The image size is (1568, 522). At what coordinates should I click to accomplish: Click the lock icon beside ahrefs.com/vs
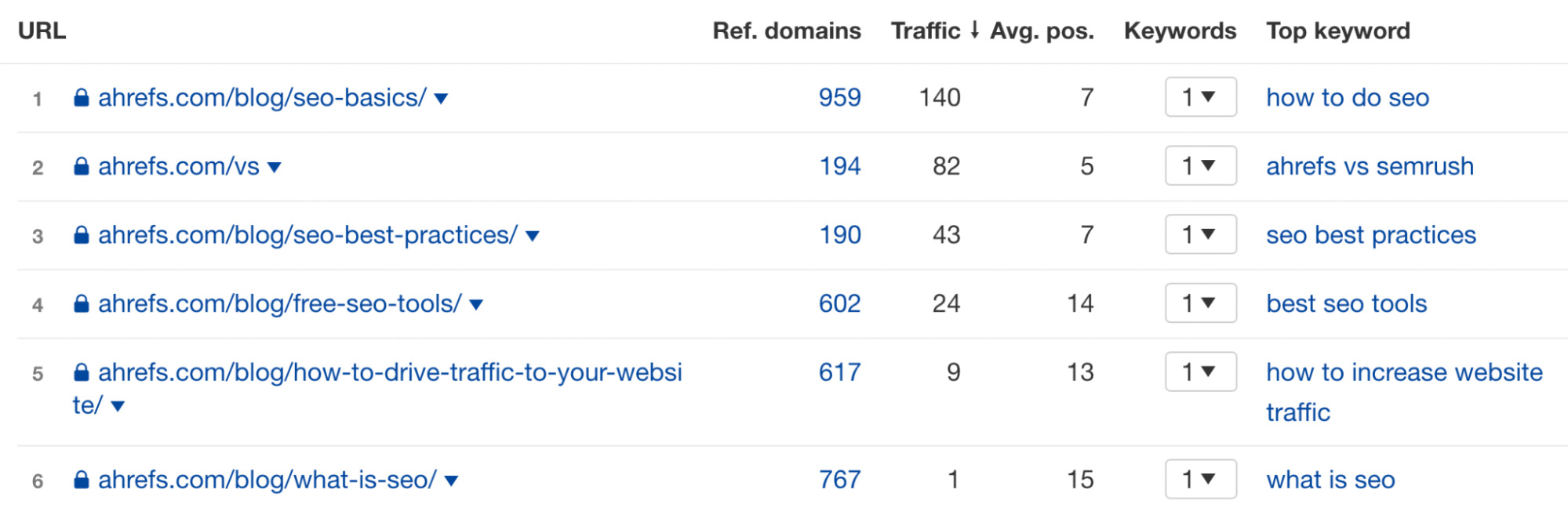81,167
